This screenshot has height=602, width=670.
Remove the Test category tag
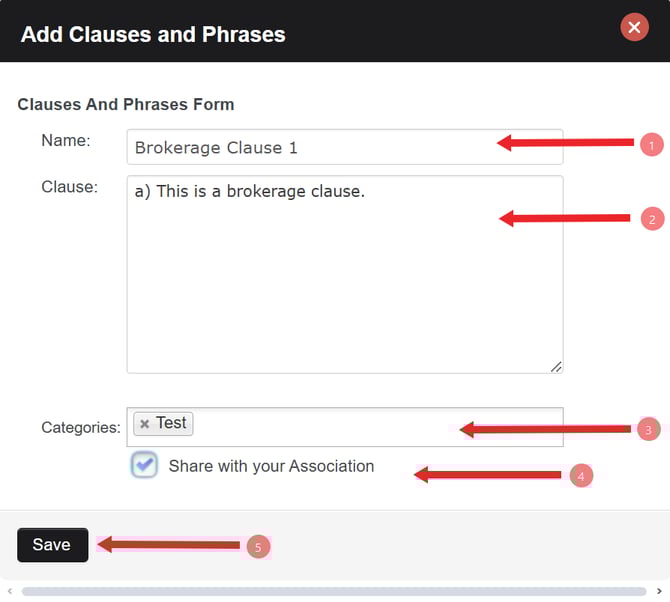tap(145, 424)
